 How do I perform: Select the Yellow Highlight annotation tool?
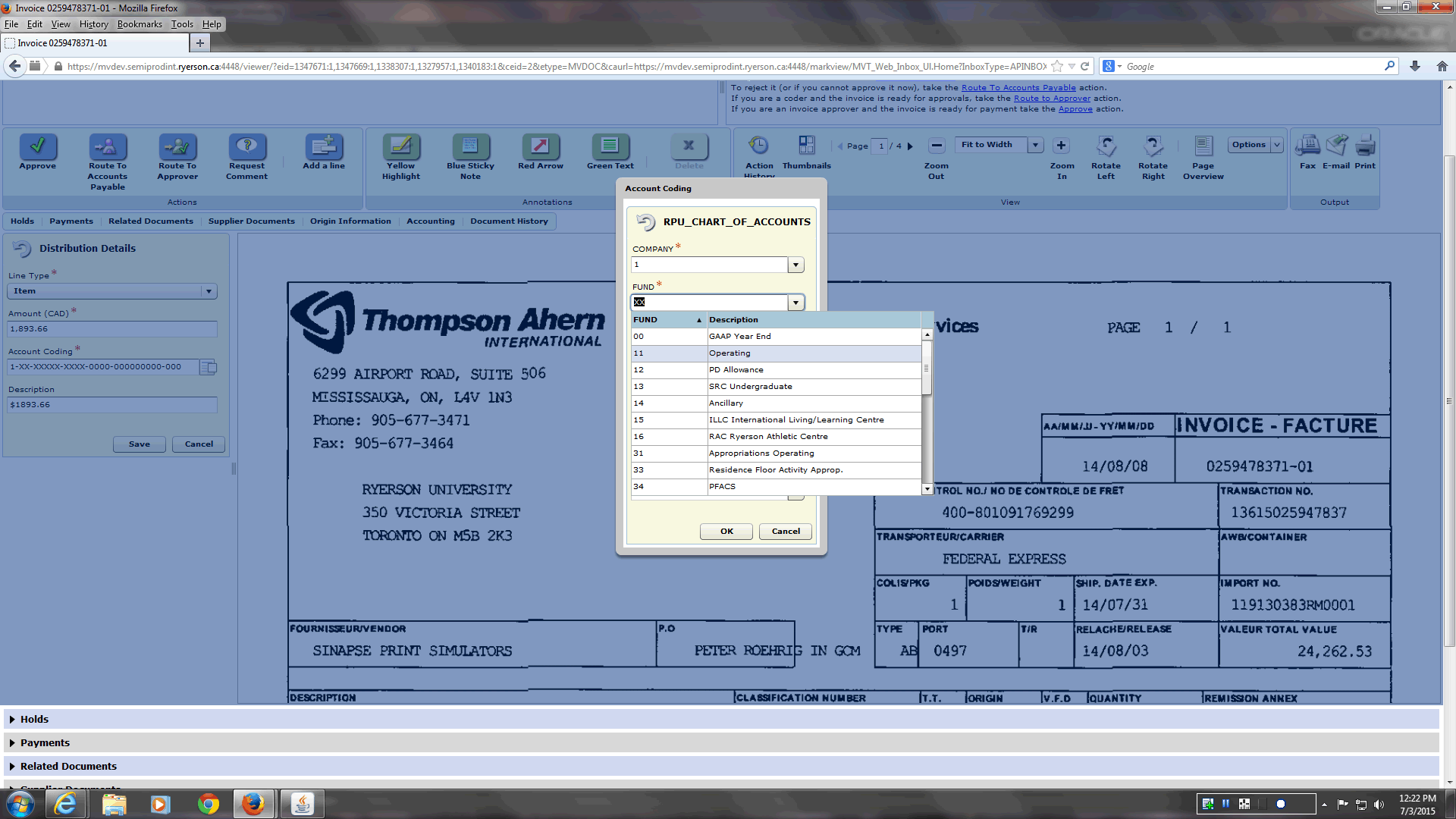click(x=400, y=146)
